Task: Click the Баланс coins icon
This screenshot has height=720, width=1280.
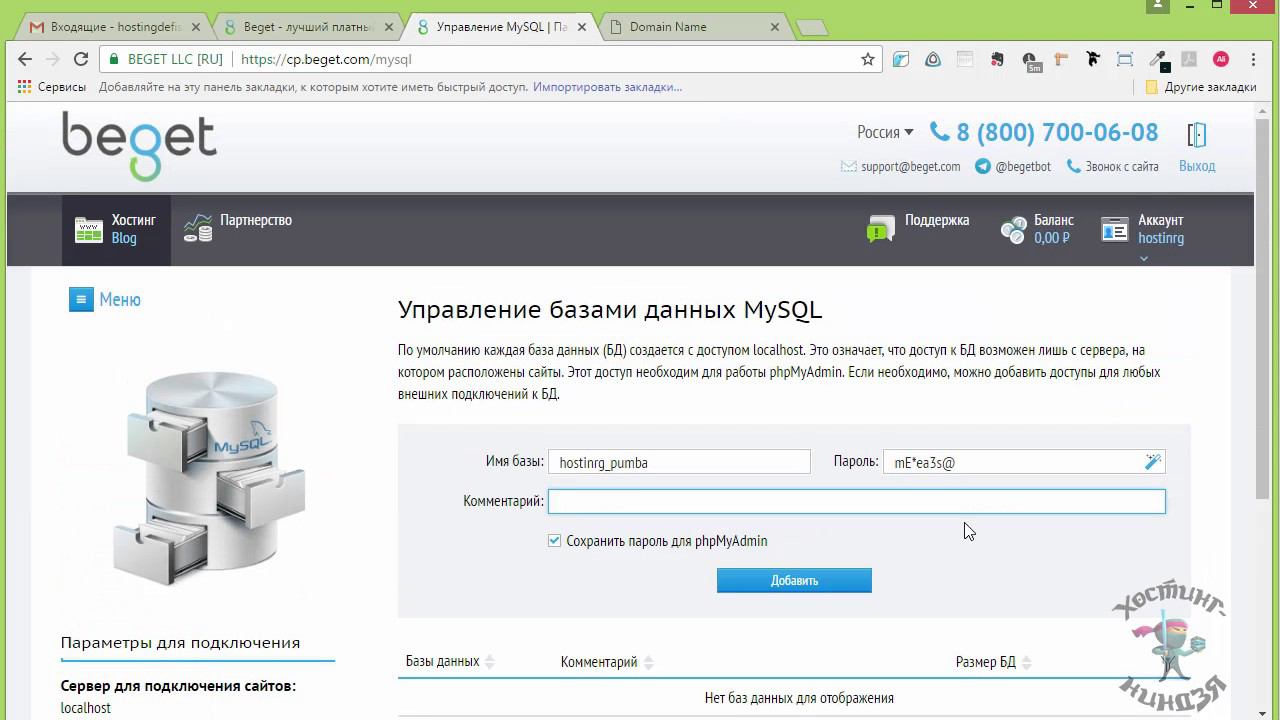Action: [x=1013, y=230]
